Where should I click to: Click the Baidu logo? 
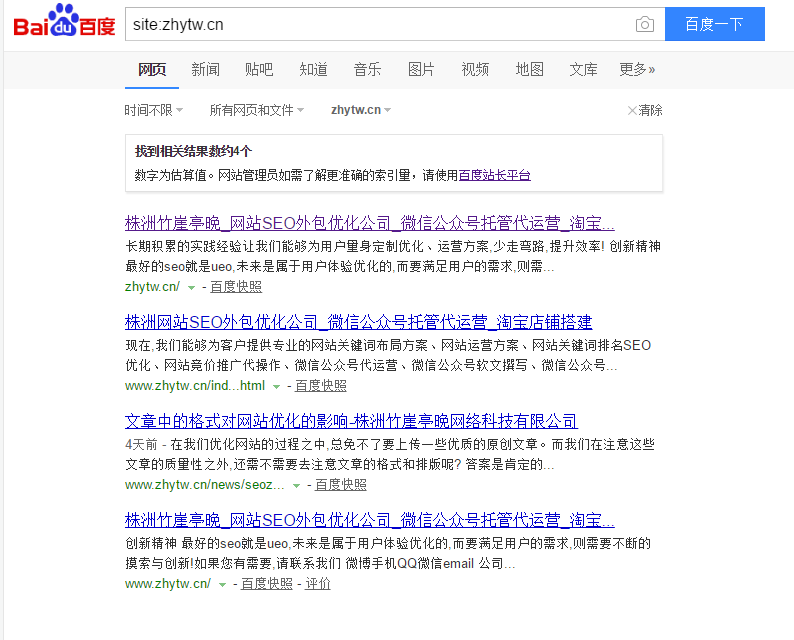64,21
